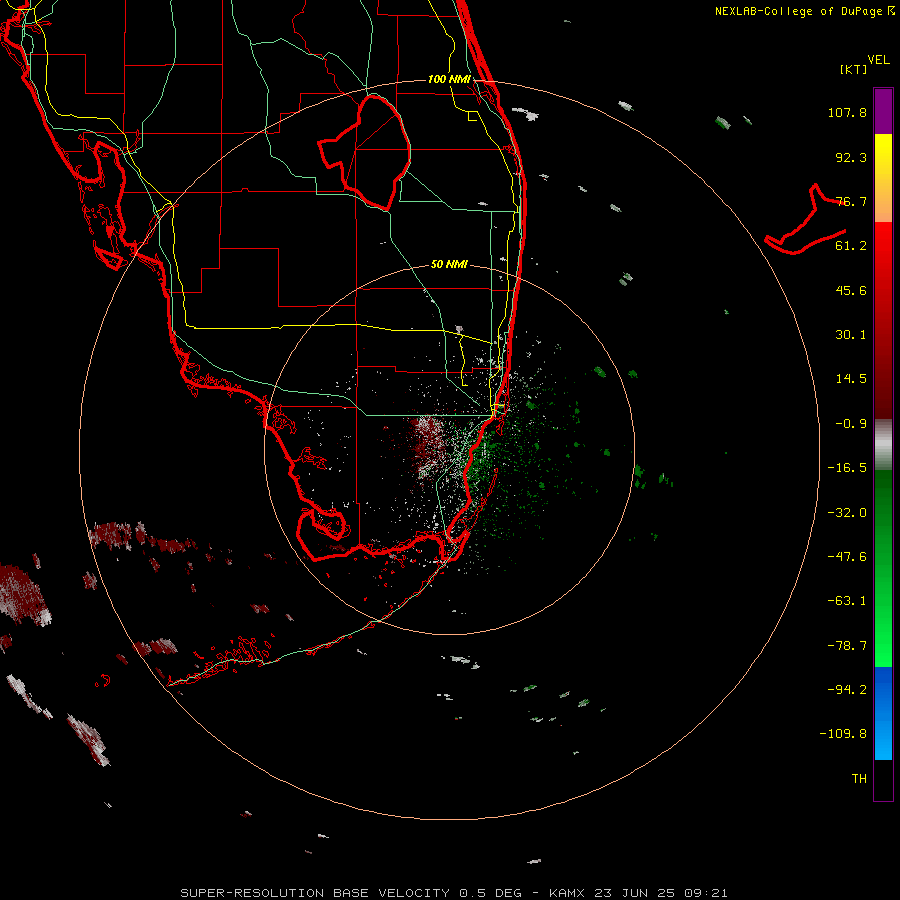900x900 pixels.
Task: Click the 61.2 velocity scale value
Action: click(851, 246)
